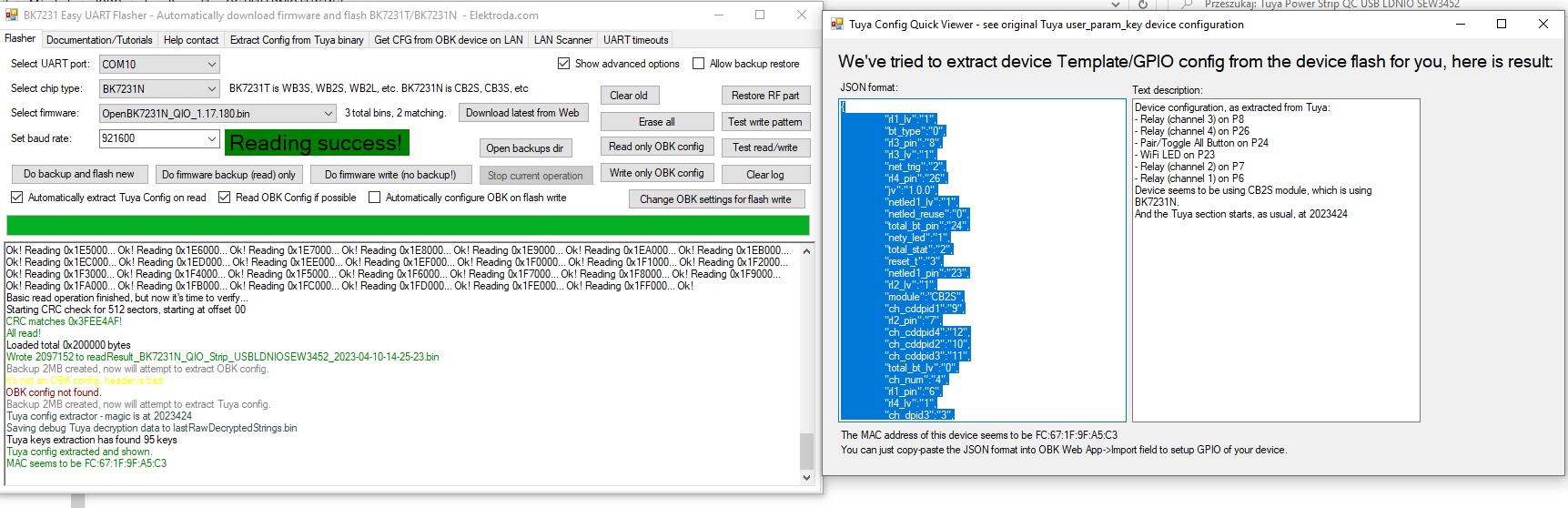Click the Reading success! status label
Image resolution: width=1568 pixels, height=508 pixels.
coord(317,143)
